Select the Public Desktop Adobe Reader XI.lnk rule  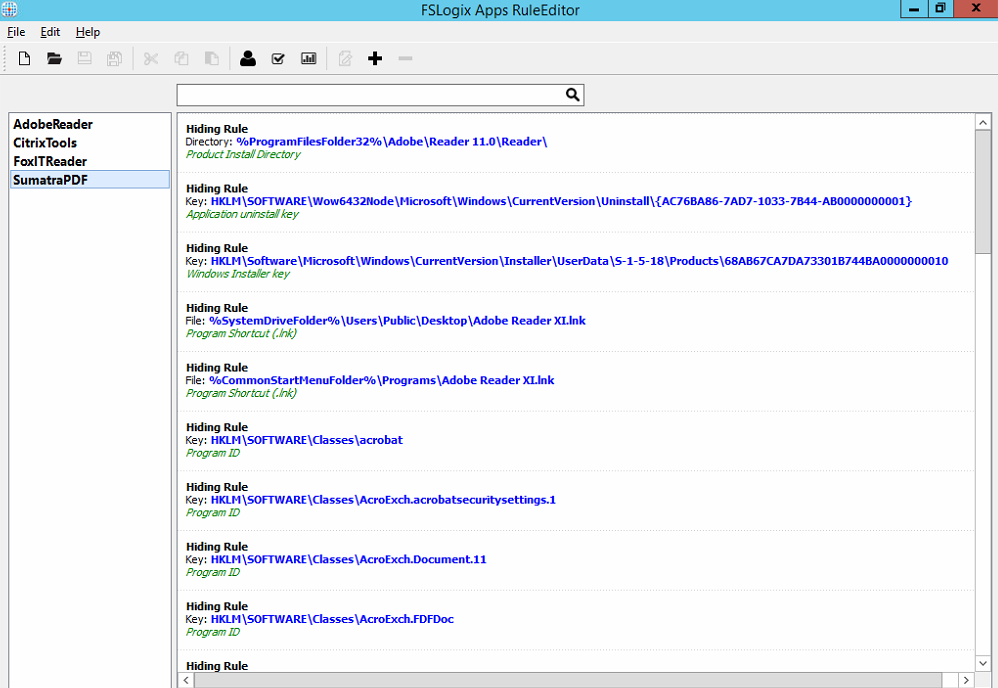(x=576, y=321)
